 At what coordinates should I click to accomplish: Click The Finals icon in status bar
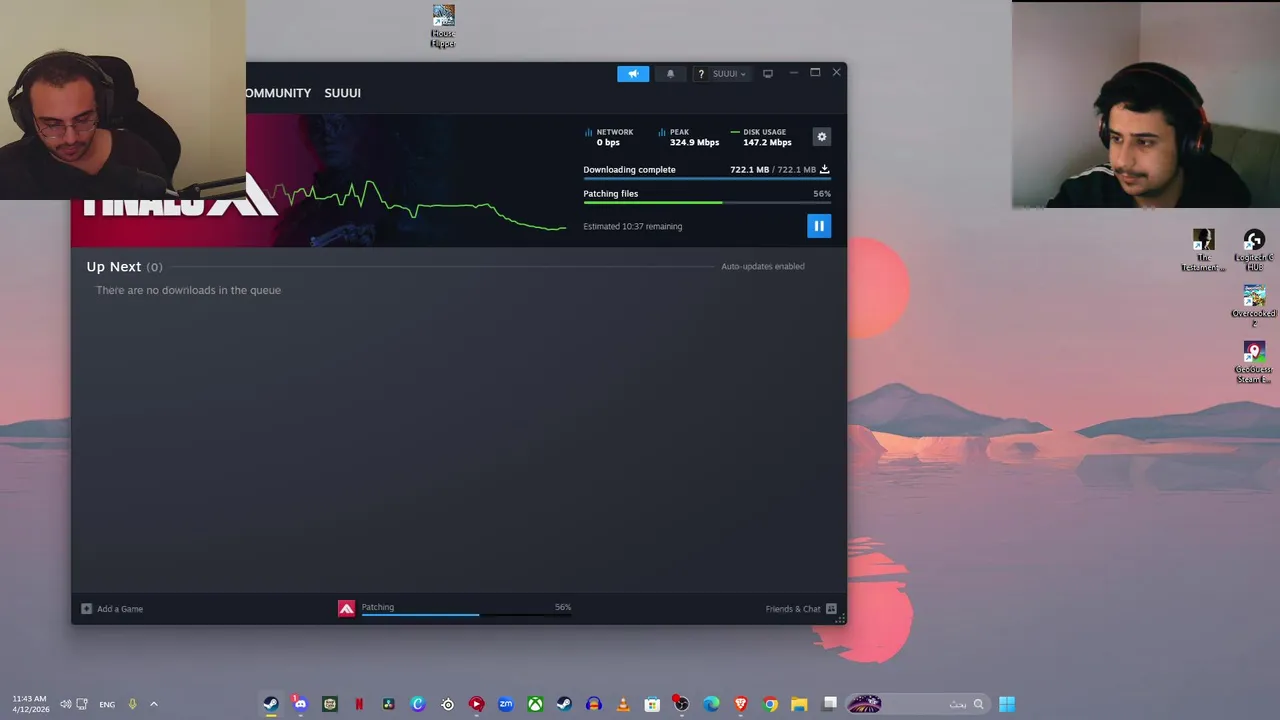pyautogui.click(x=346, y=608)
